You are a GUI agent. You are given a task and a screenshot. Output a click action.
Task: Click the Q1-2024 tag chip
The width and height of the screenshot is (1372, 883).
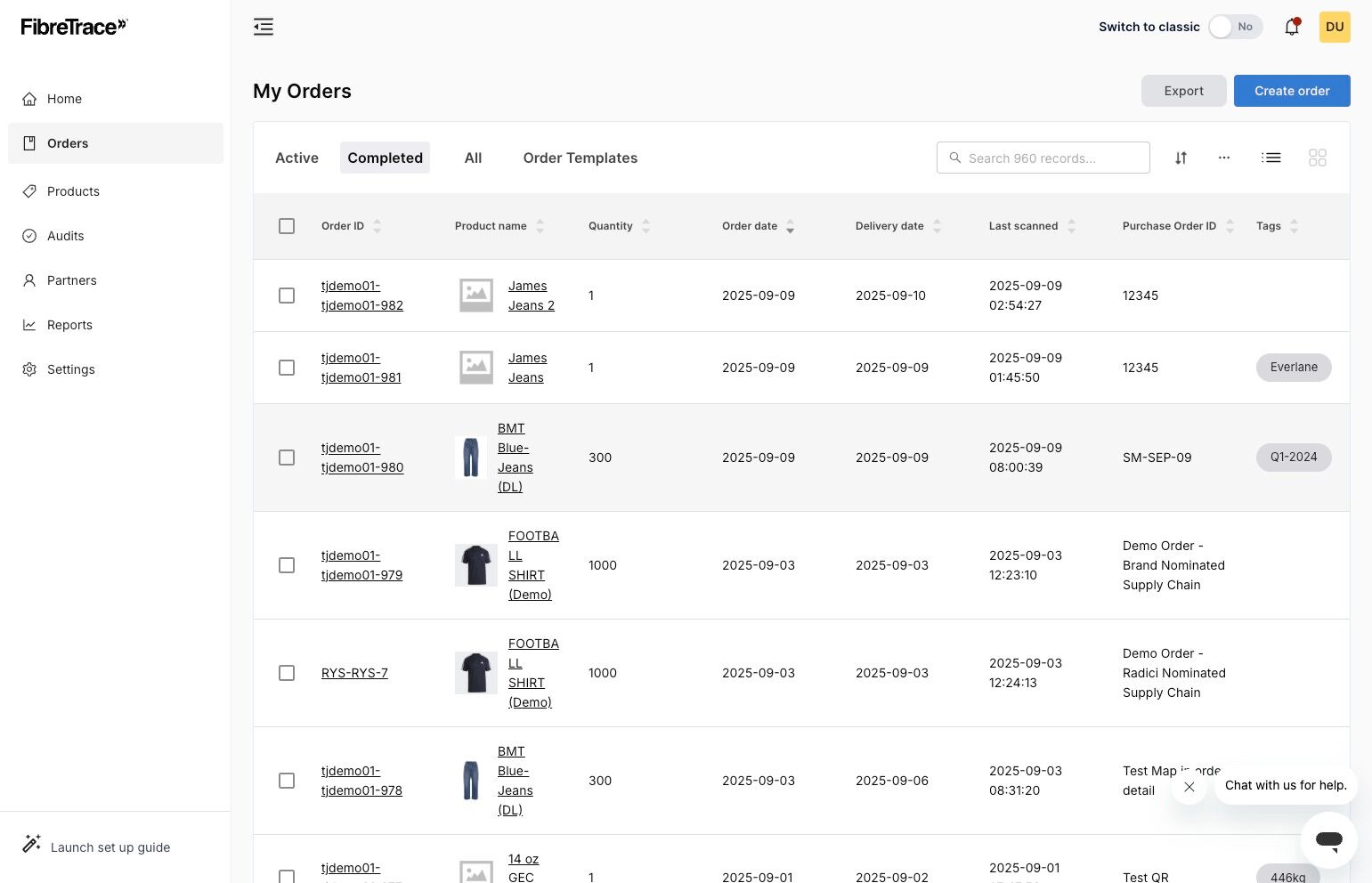(1294, 458)
